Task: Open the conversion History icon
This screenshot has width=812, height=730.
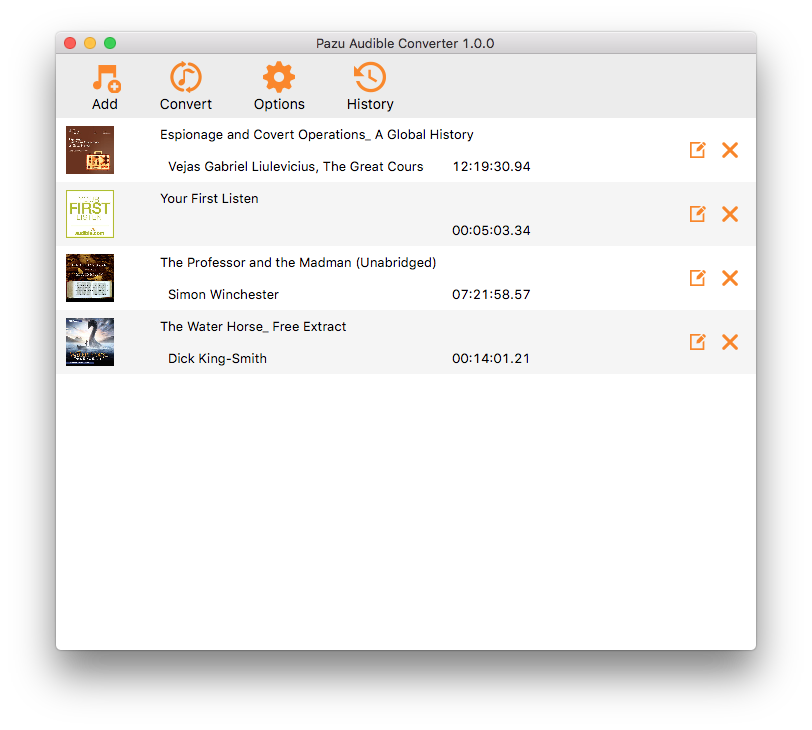Action: (370, 79)
